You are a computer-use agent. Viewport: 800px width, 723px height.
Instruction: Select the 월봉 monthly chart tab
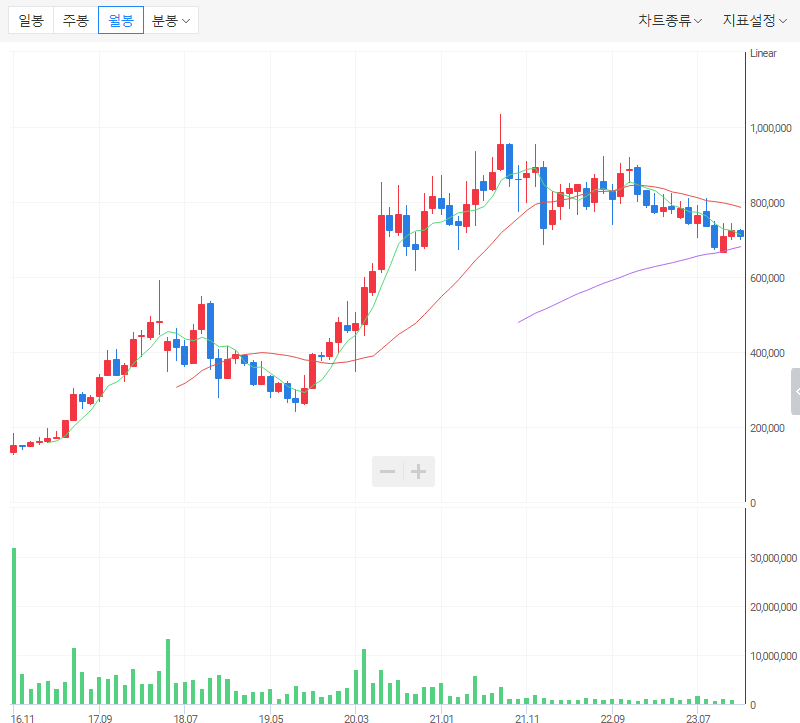(x=121, y=20)
